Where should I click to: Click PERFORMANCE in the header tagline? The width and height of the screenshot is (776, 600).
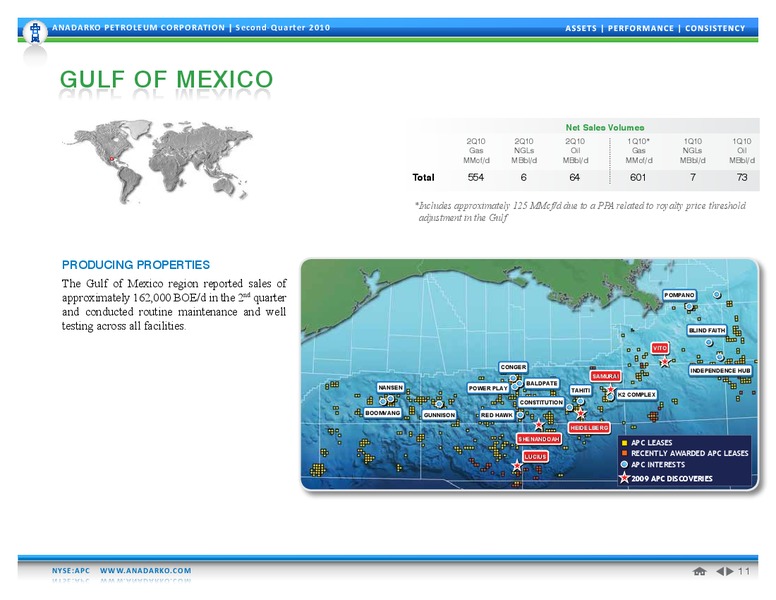click(x=641, y=28)
